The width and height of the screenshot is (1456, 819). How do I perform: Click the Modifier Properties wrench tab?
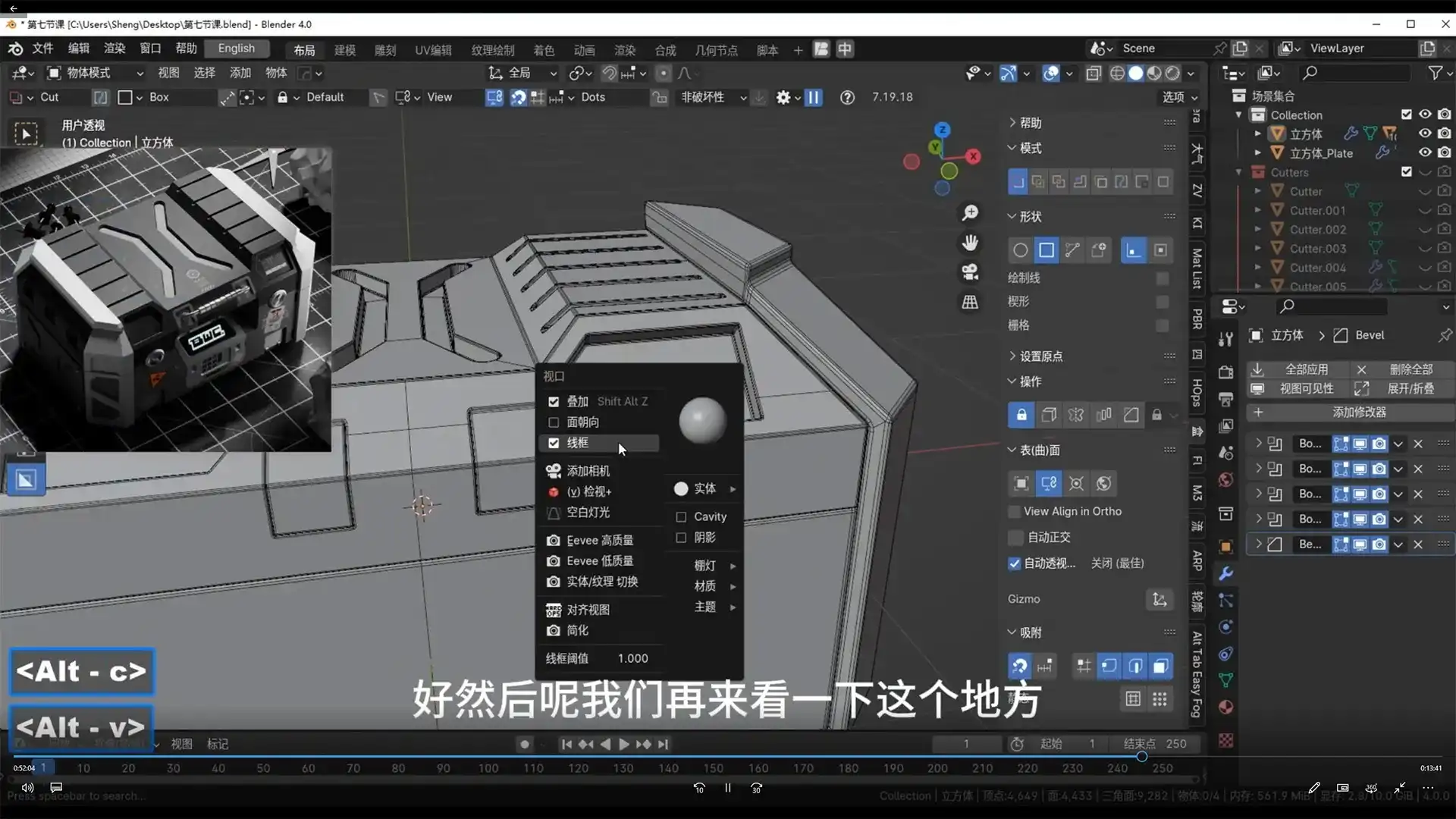1225,574
